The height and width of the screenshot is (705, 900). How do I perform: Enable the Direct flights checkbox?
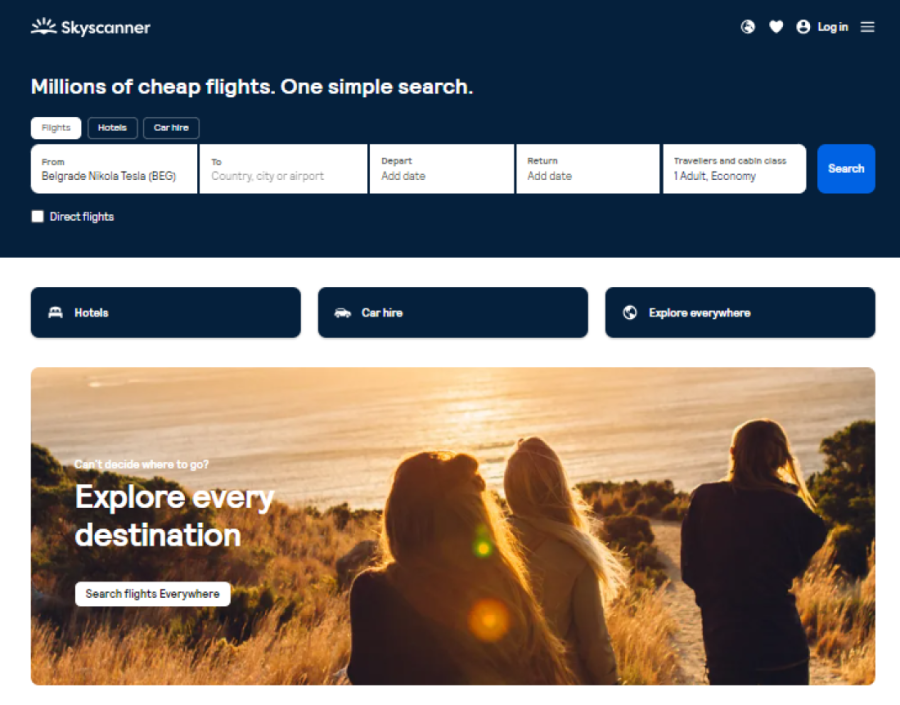click(x=37, y=216)
